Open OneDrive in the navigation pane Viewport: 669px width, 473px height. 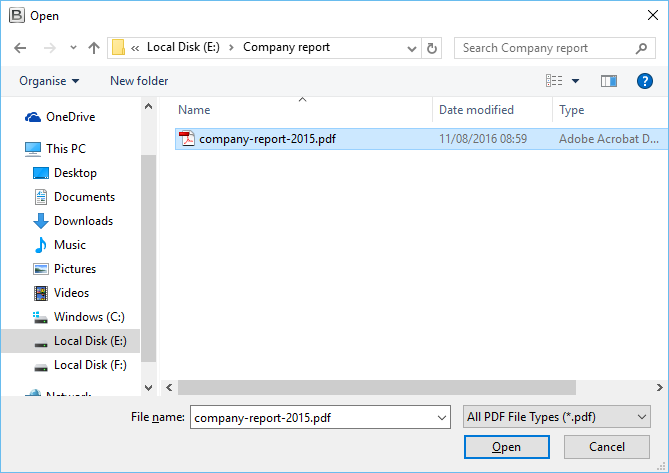click(70, 117)
